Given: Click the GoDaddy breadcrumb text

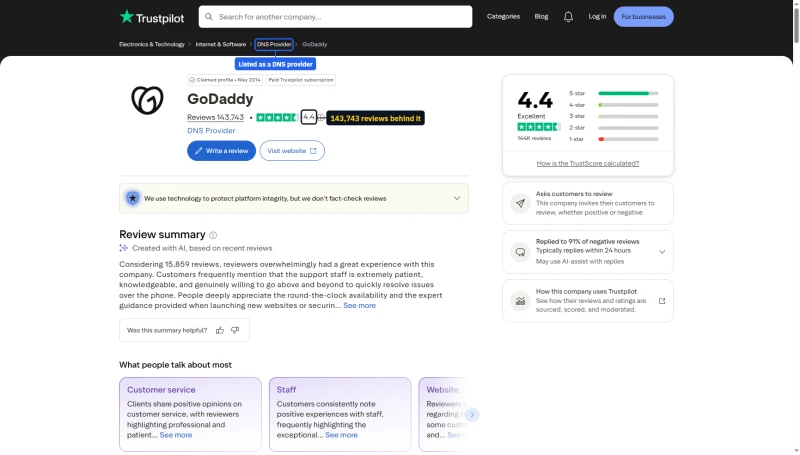Looking at the screenshot, I should (314, 44).
